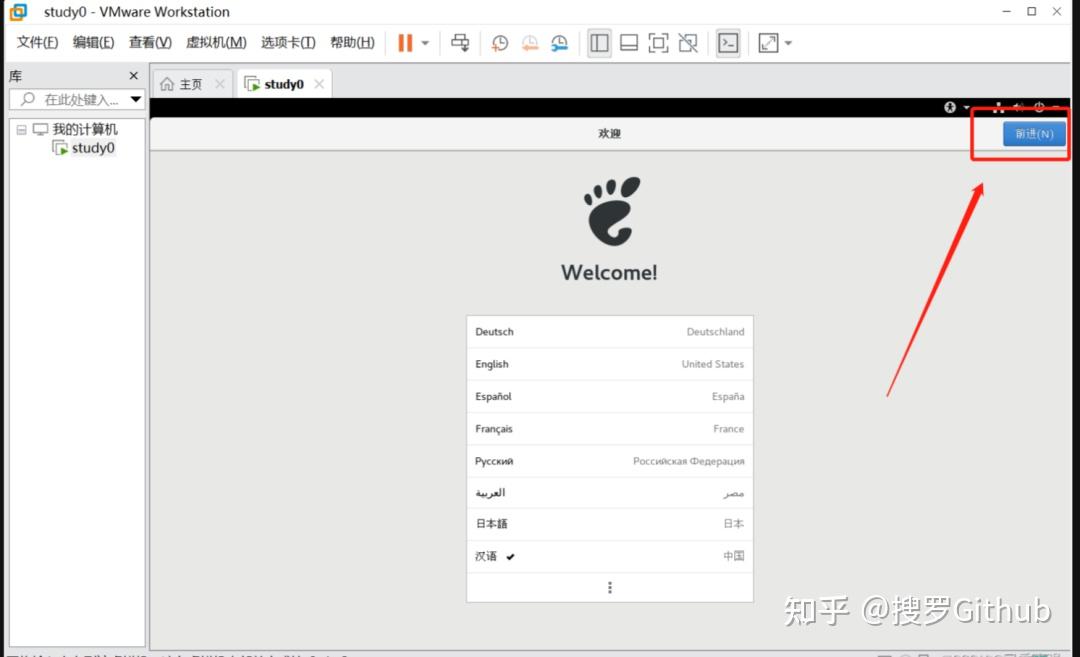Open the guest power menu icon
The image size is (1080, 657).
pos(1039,107)
